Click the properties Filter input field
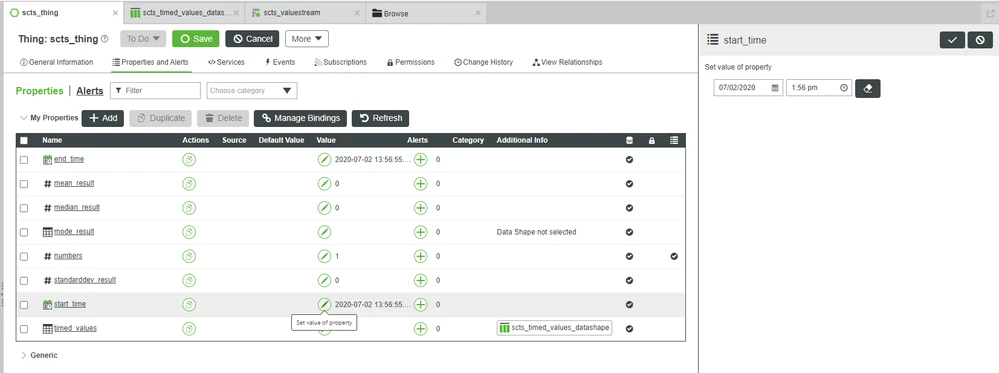This screenshot has width=999, height=373. pos(155,91)
